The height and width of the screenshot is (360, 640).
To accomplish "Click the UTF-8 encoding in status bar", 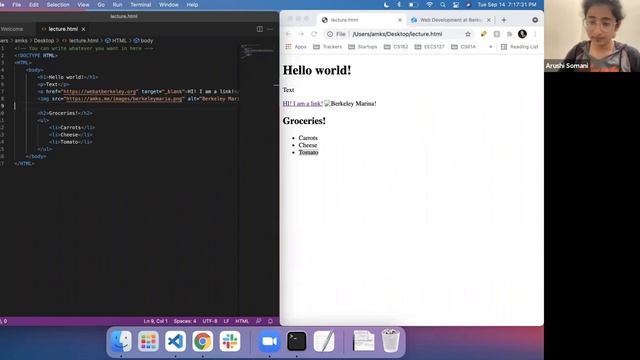I will (x=210, y=321).
